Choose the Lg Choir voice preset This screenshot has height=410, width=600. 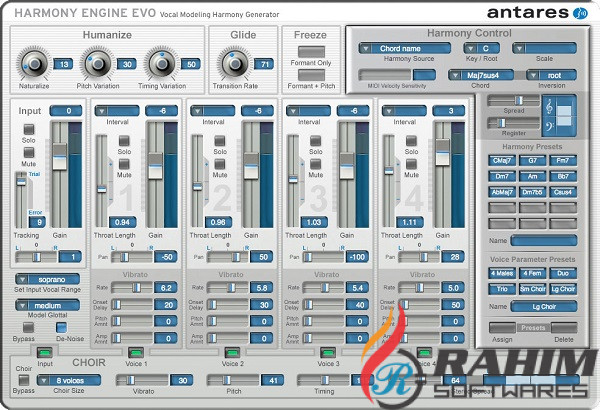[x=563, y=289]
